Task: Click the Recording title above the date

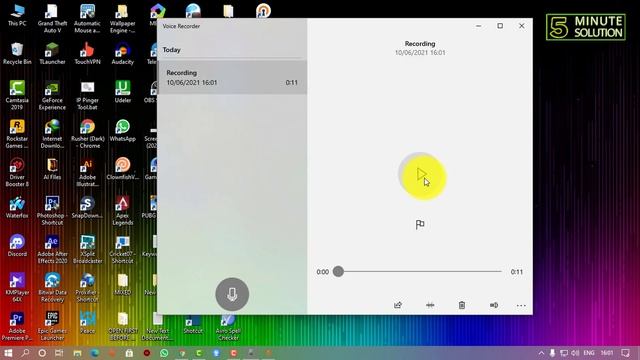Action: coord(420,44)
